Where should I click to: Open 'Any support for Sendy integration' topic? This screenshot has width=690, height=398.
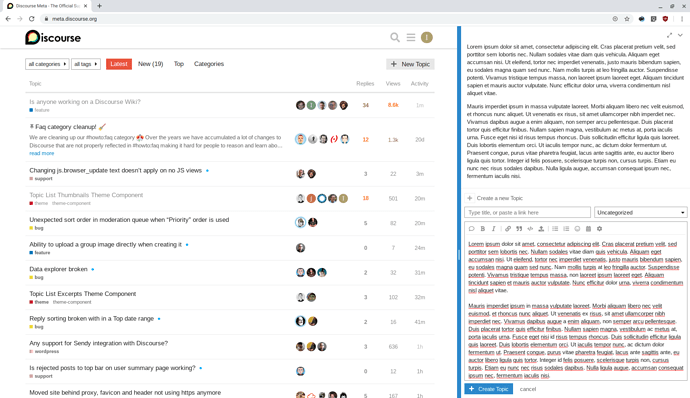pyautogui.click(x=99, y=343)
